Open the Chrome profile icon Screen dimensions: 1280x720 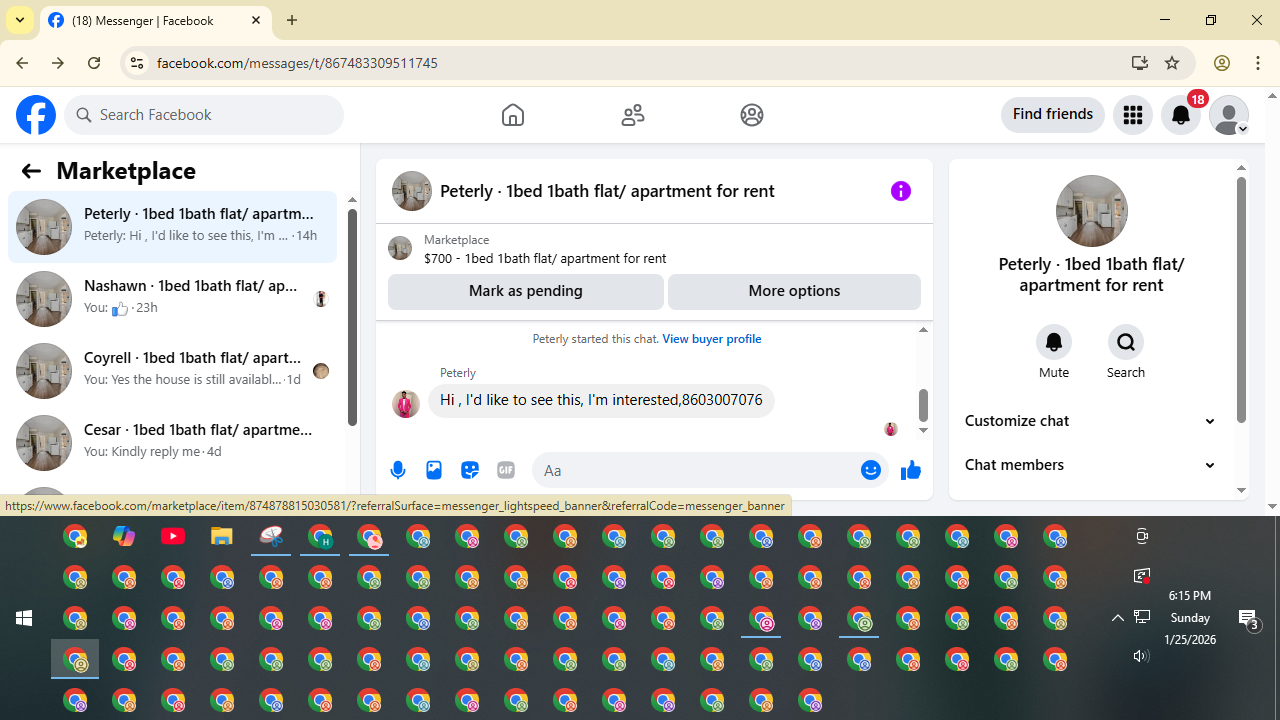[1221, 63]
